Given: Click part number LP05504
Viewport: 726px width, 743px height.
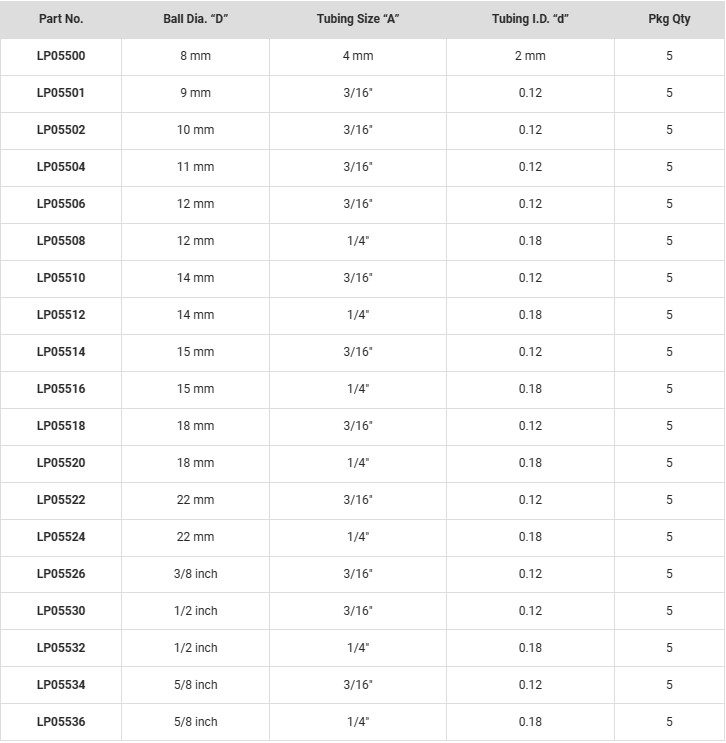Looking at the screenshot, I should [61, 167].
